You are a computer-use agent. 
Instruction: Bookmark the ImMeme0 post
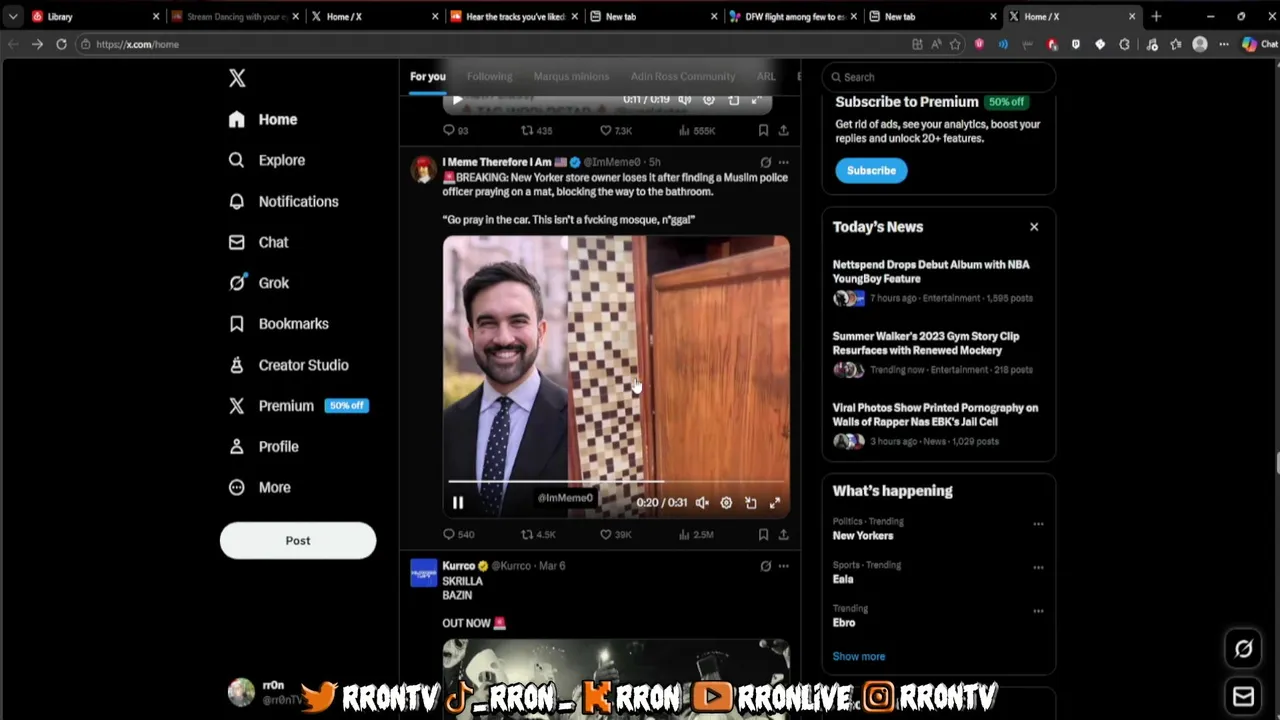763,535
